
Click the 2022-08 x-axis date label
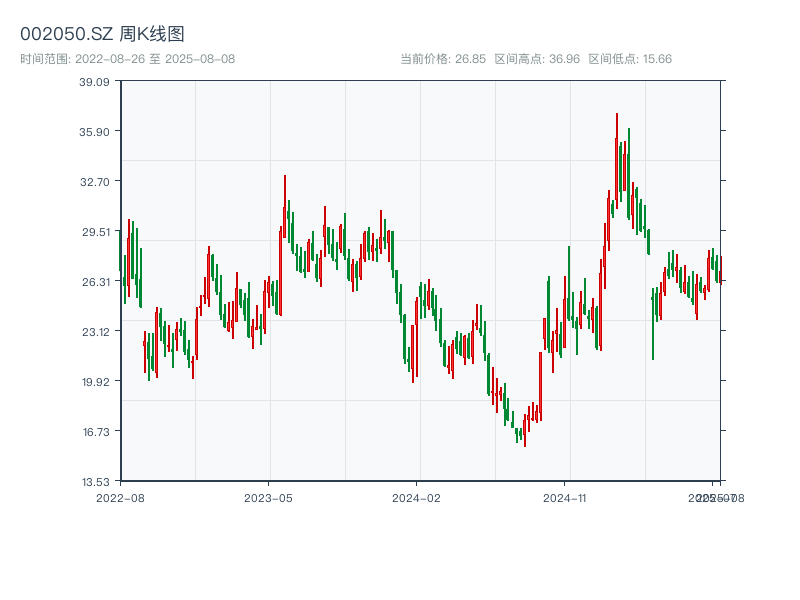(120, 497)
